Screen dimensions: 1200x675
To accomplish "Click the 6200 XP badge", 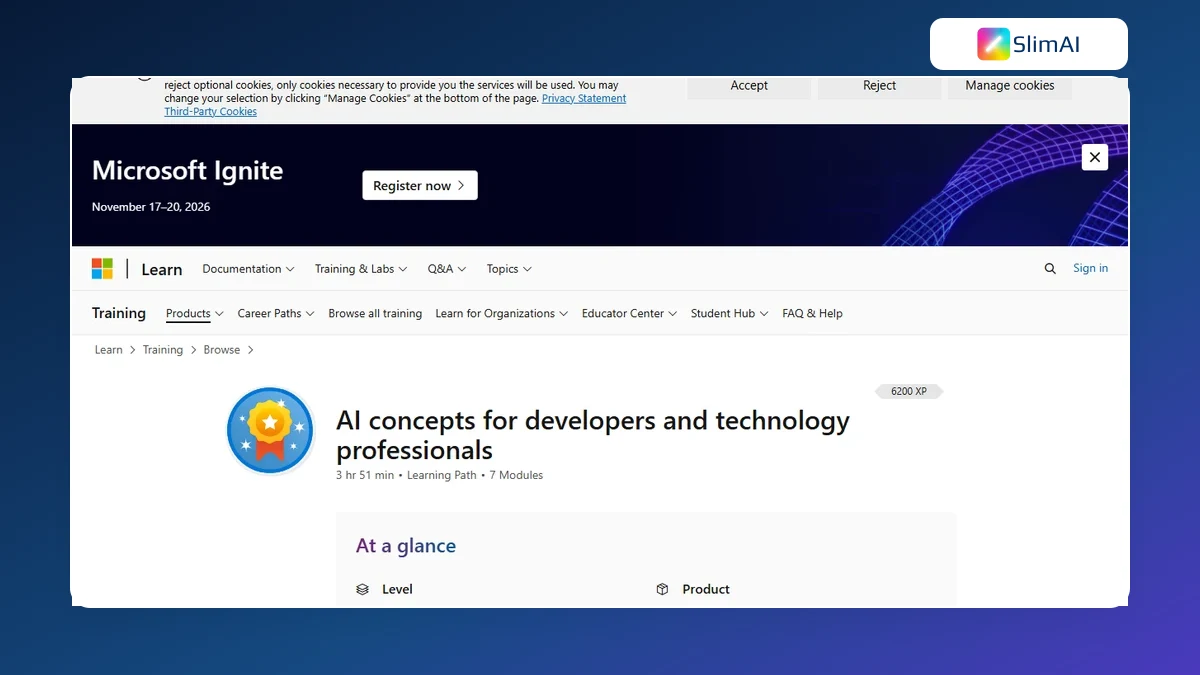I will (x=909, y=391).
